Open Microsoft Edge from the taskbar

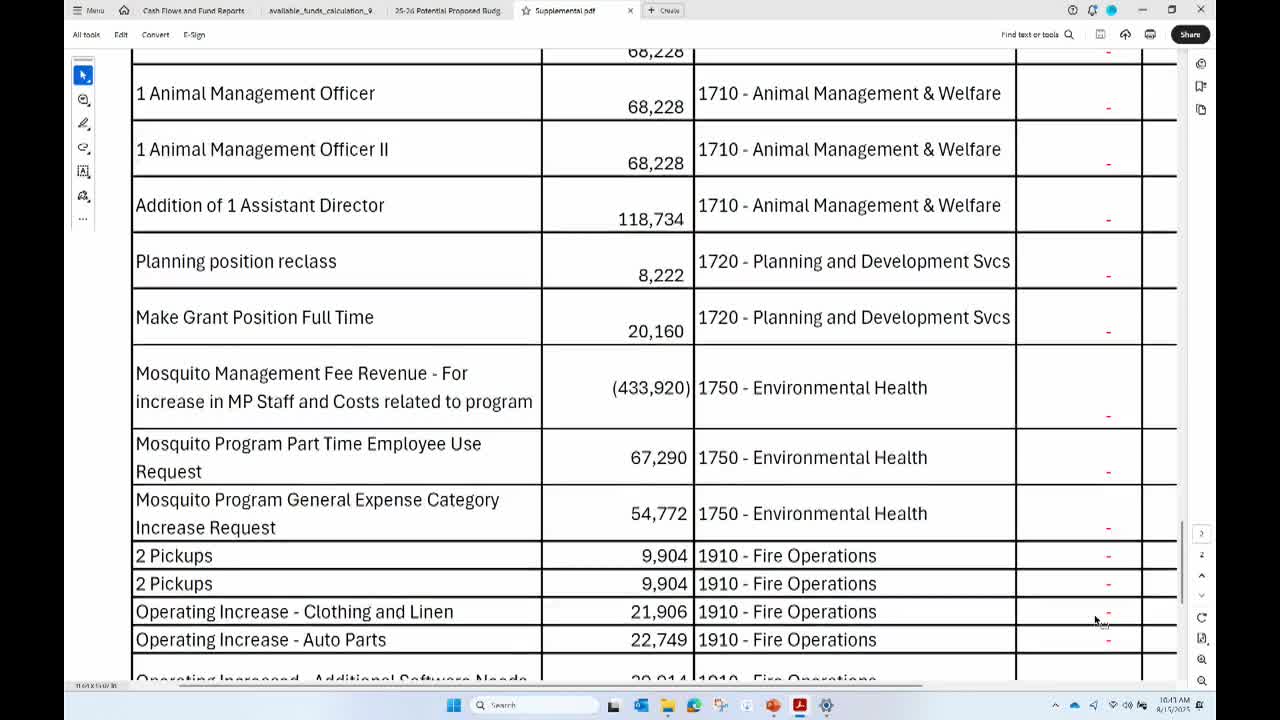694,705
